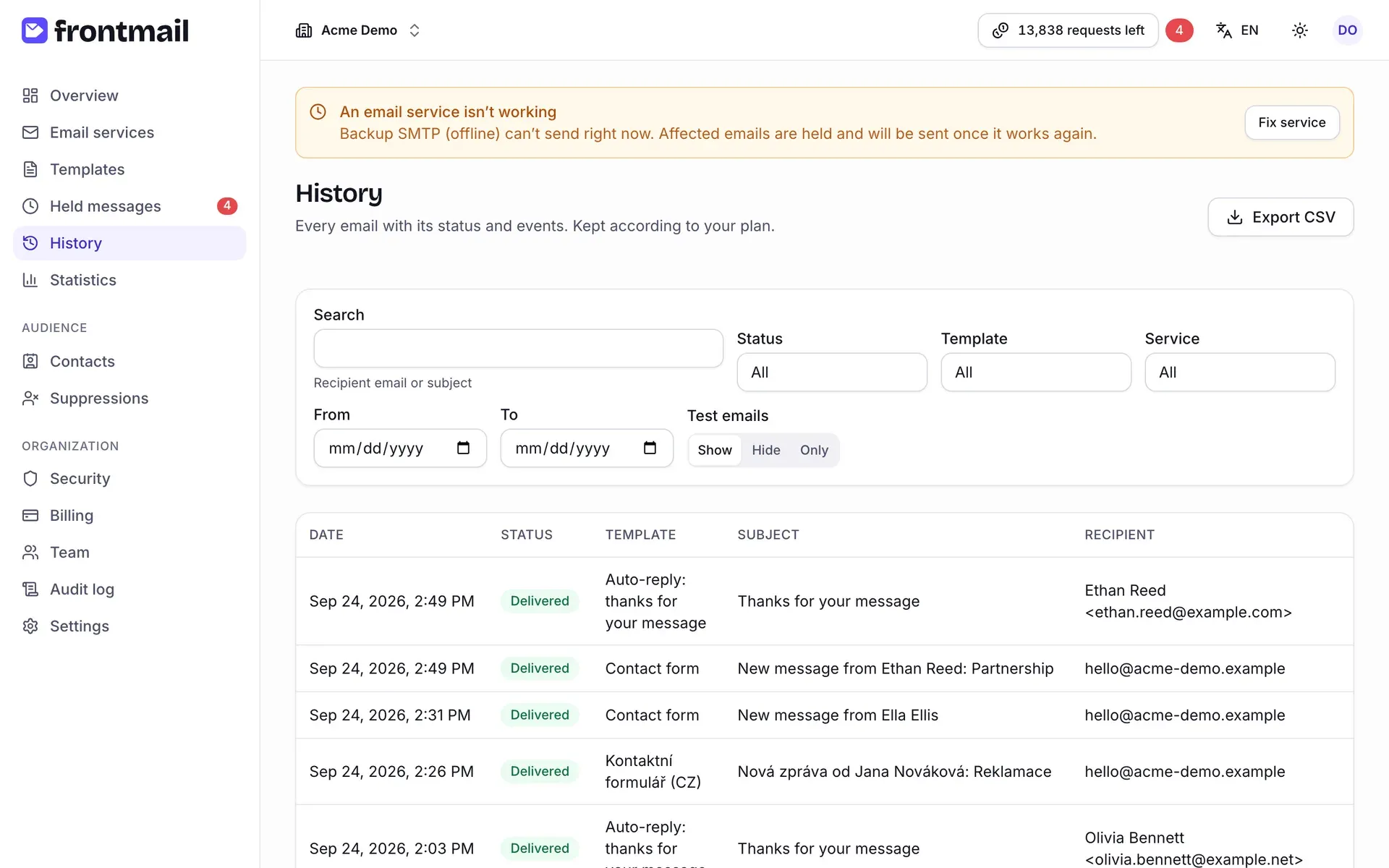Click subject 'New message from Ella Ellis'
1389x868 pixels.
pos(838,715)
